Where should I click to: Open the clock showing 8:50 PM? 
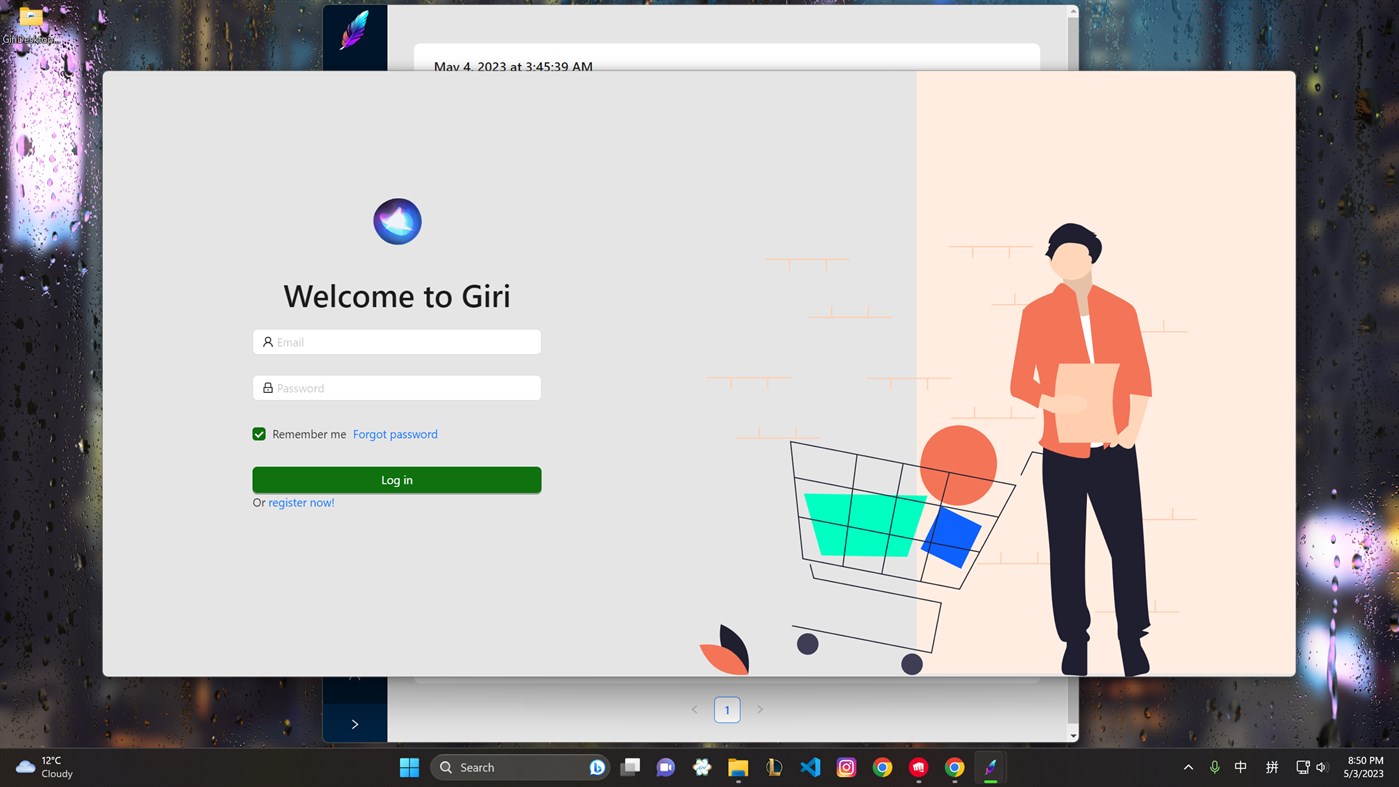click(x=1364, y=767)
